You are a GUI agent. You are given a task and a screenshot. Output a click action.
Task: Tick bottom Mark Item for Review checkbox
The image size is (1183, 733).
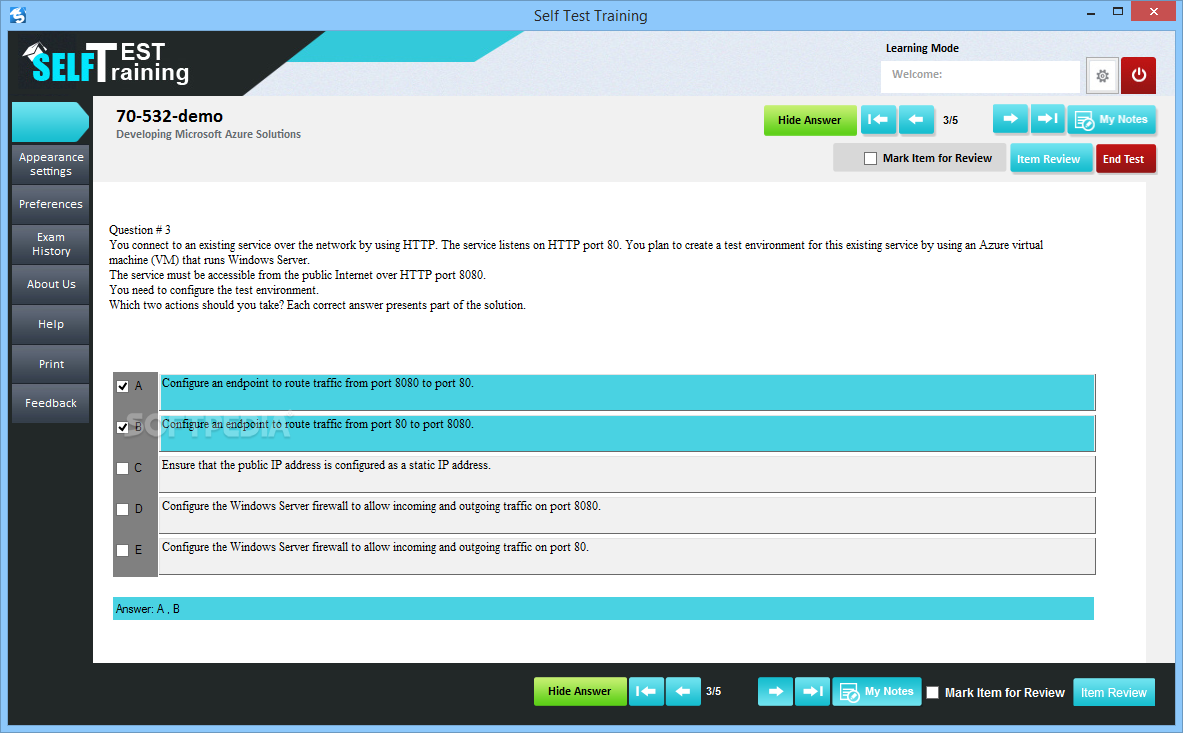933,692
